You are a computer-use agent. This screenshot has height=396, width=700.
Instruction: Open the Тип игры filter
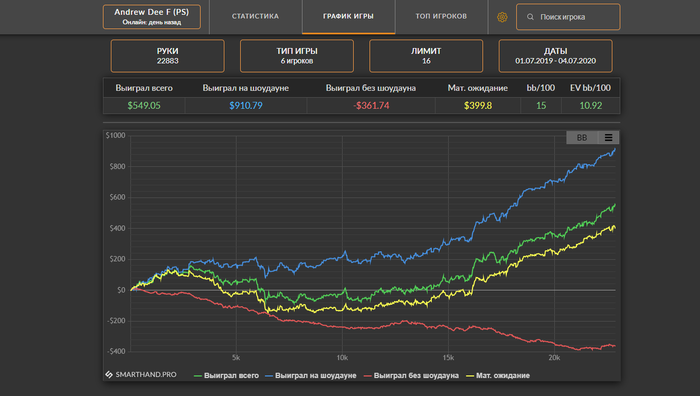tap(296, 56)
